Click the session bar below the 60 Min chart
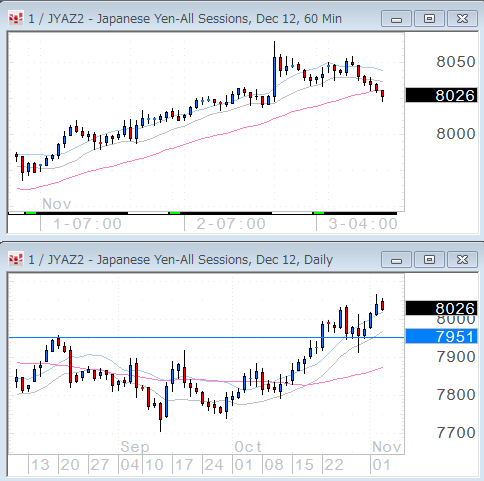The width and height of the screenshot is (484, 481). point(202,213)
